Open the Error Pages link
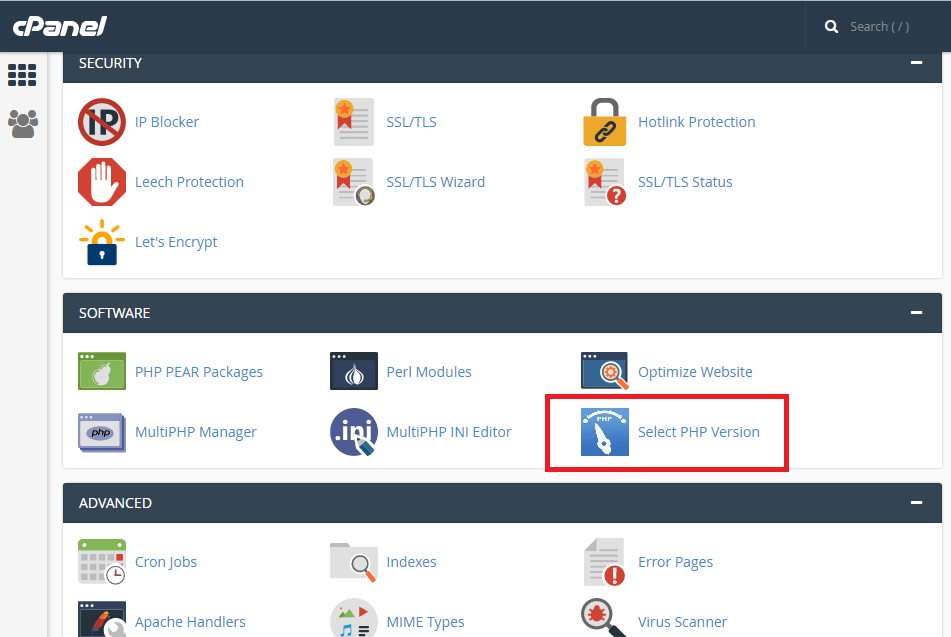Viewport: 951px width, 637px height. coord(676,562)
